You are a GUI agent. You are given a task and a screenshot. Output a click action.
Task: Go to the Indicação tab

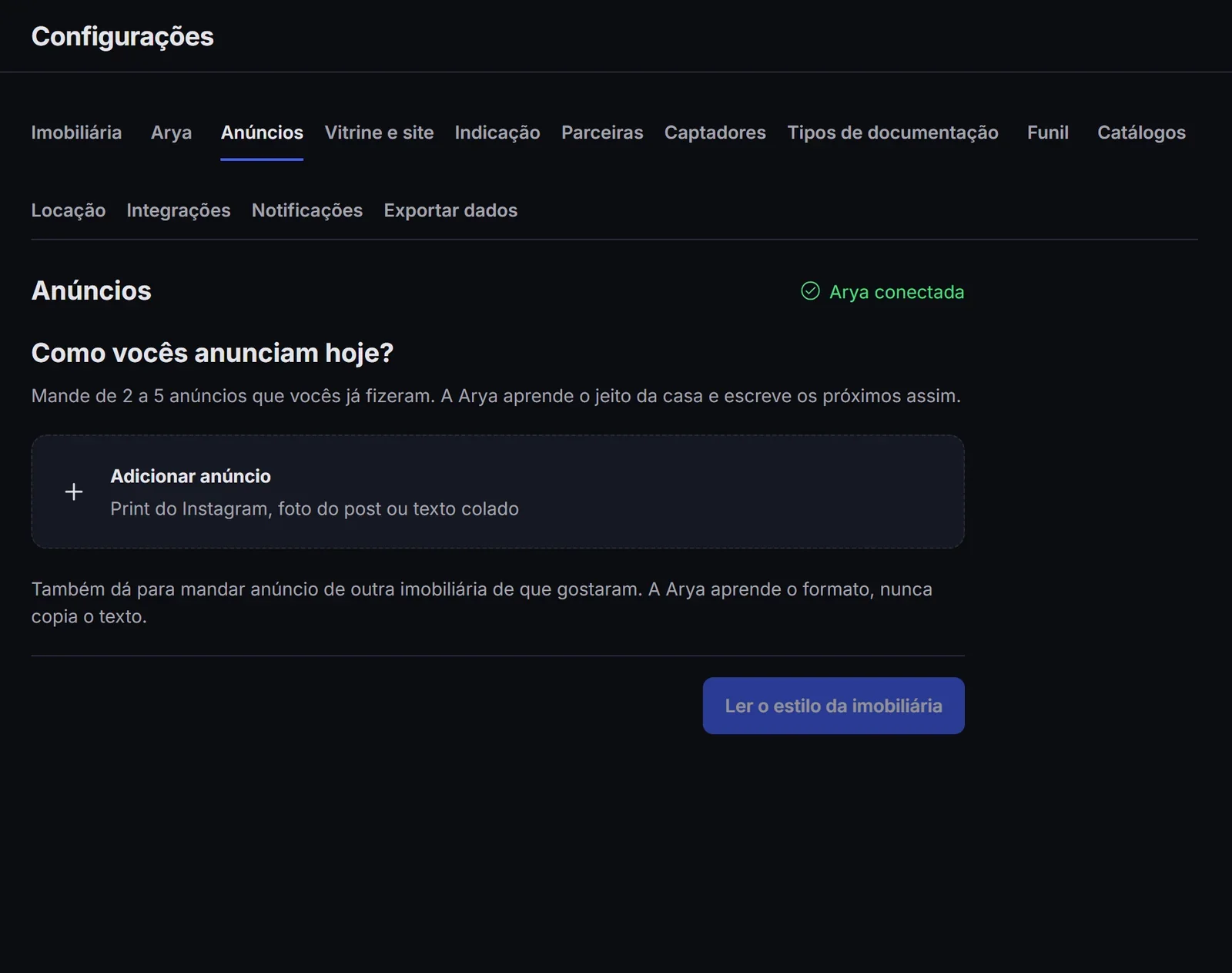[x=497, y=133]
